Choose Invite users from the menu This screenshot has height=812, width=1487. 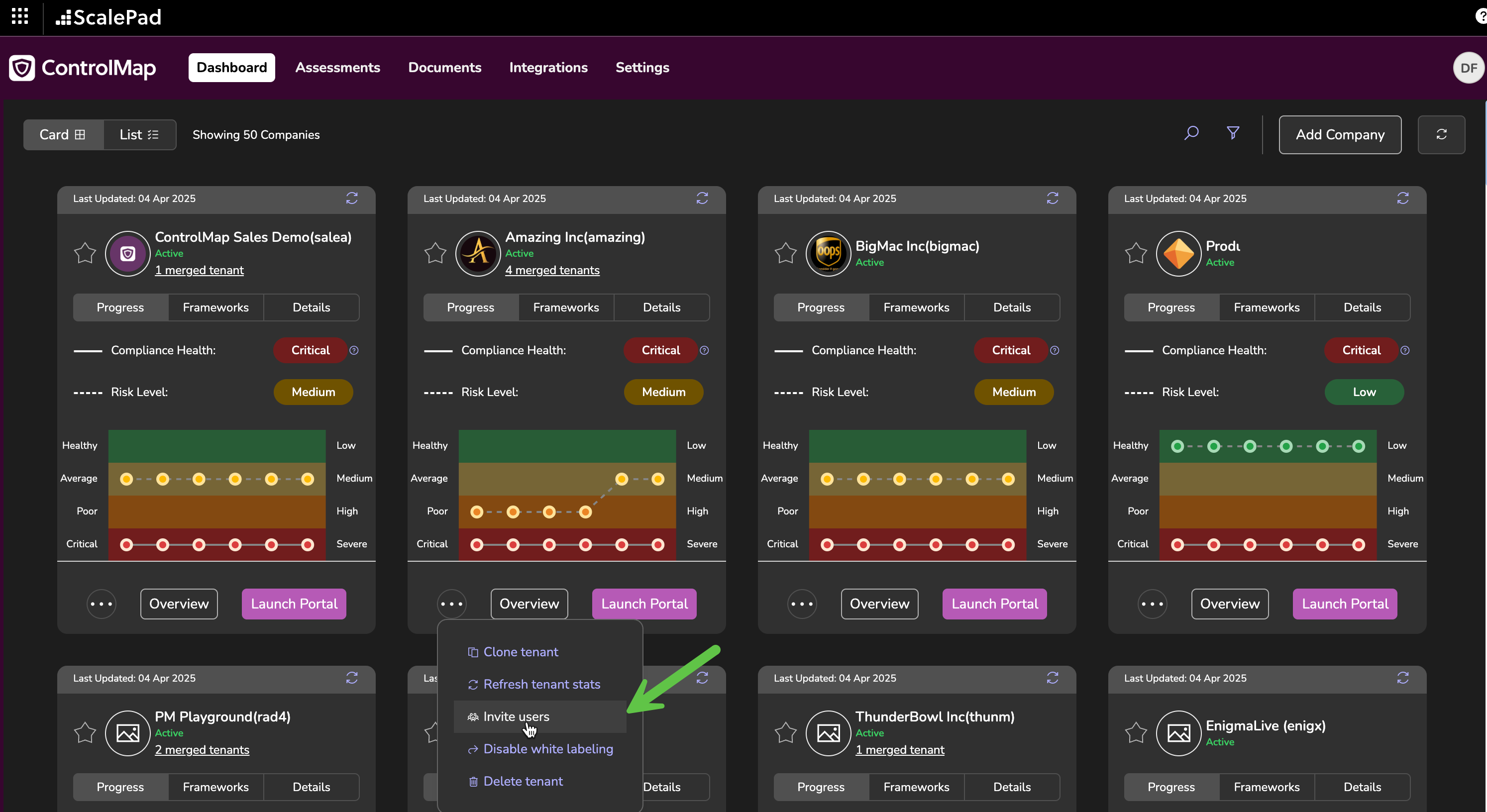click(540, 716)
